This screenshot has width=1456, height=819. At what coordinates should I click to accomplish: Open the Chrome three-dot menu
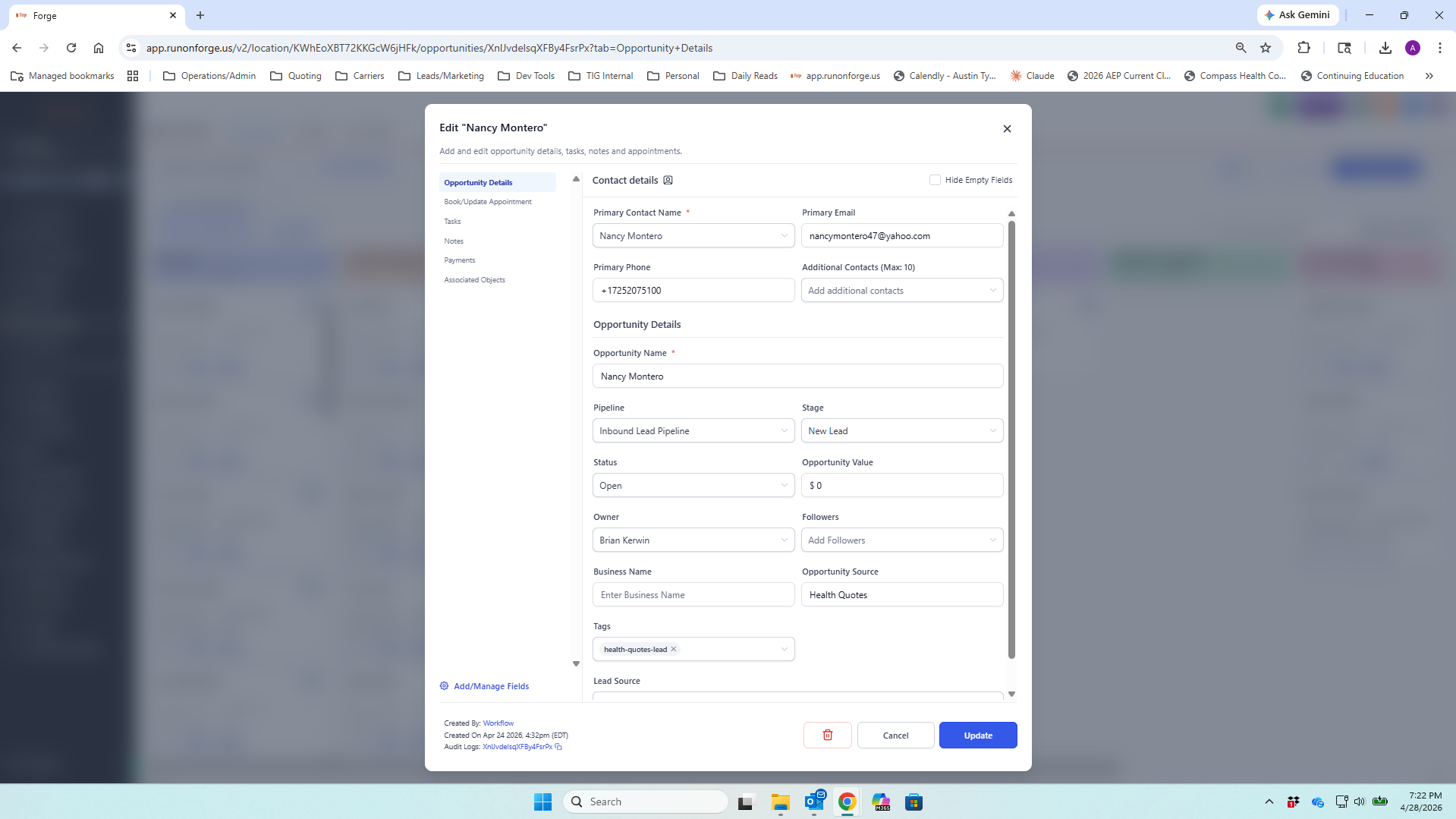coord(1439,48)
